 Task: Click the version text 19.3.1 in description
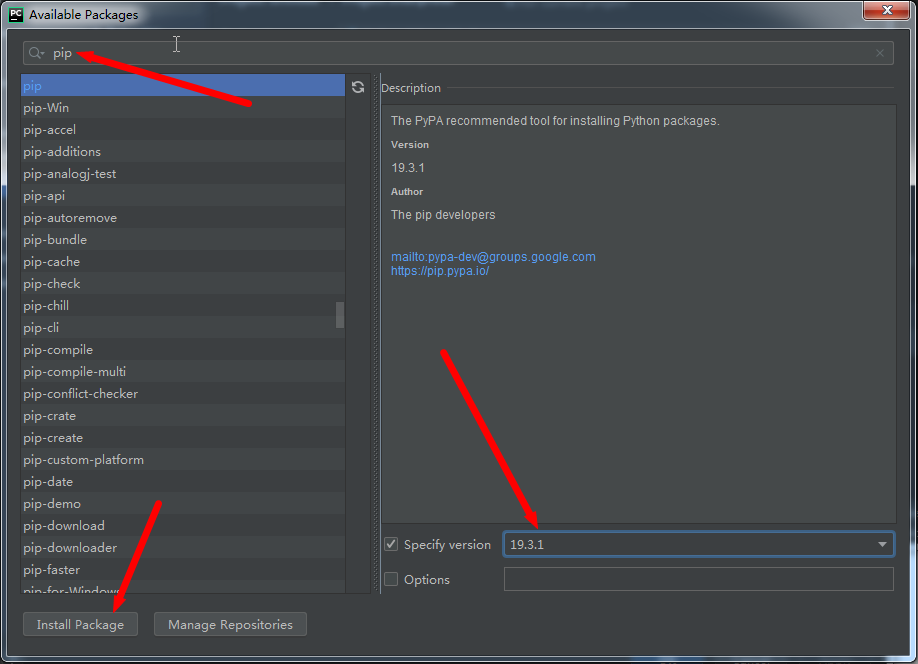[x=408, y=168]
